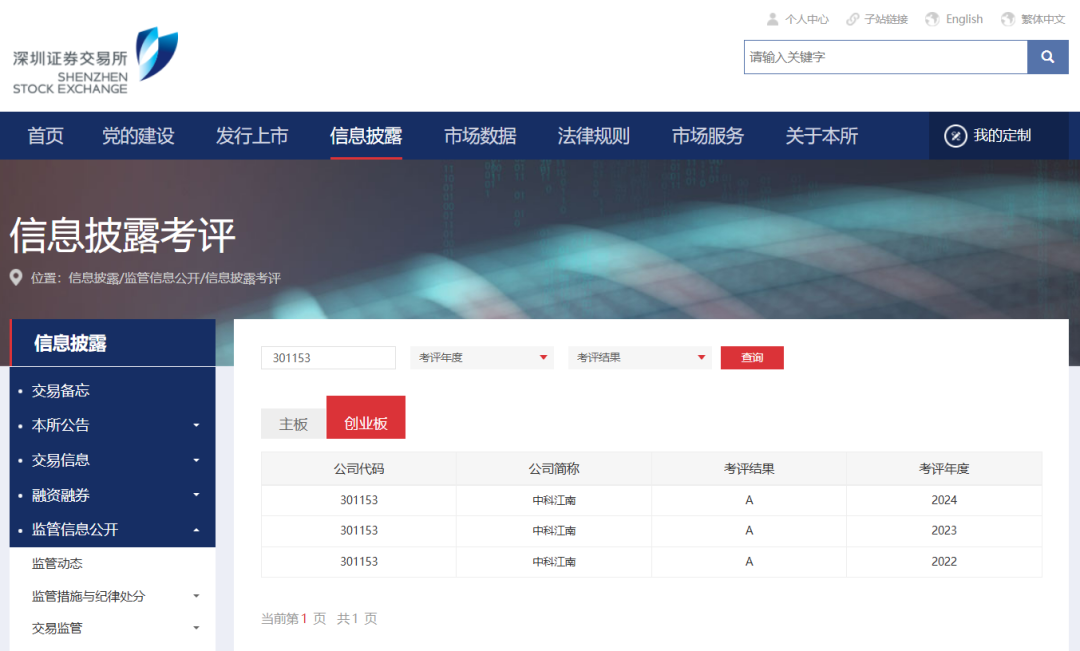Expand 交易监管 sidebar arrow
Screen dimensions: 1080x651
click(x=196, y=628)
